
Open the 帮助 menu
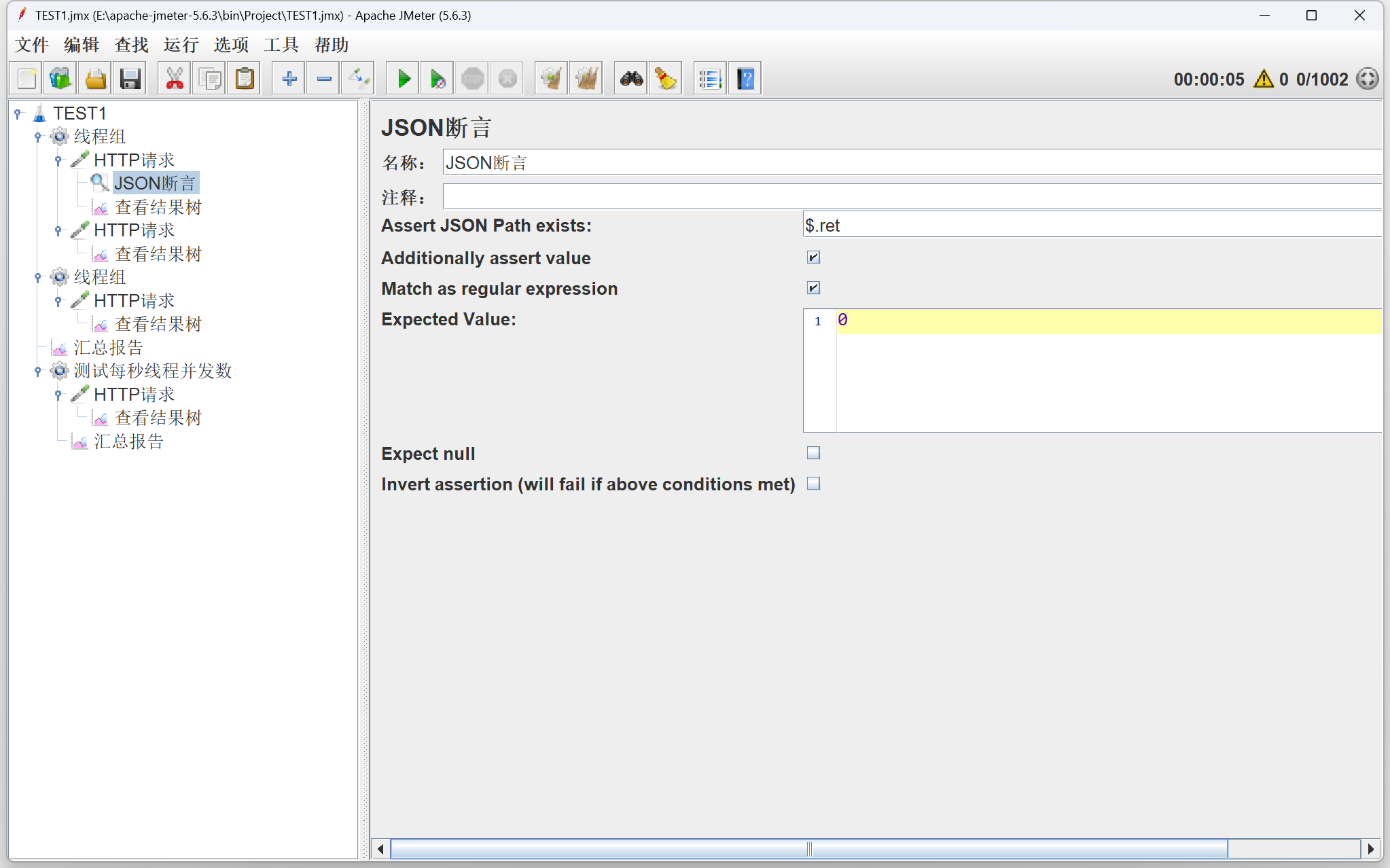[x=332, y=45]
